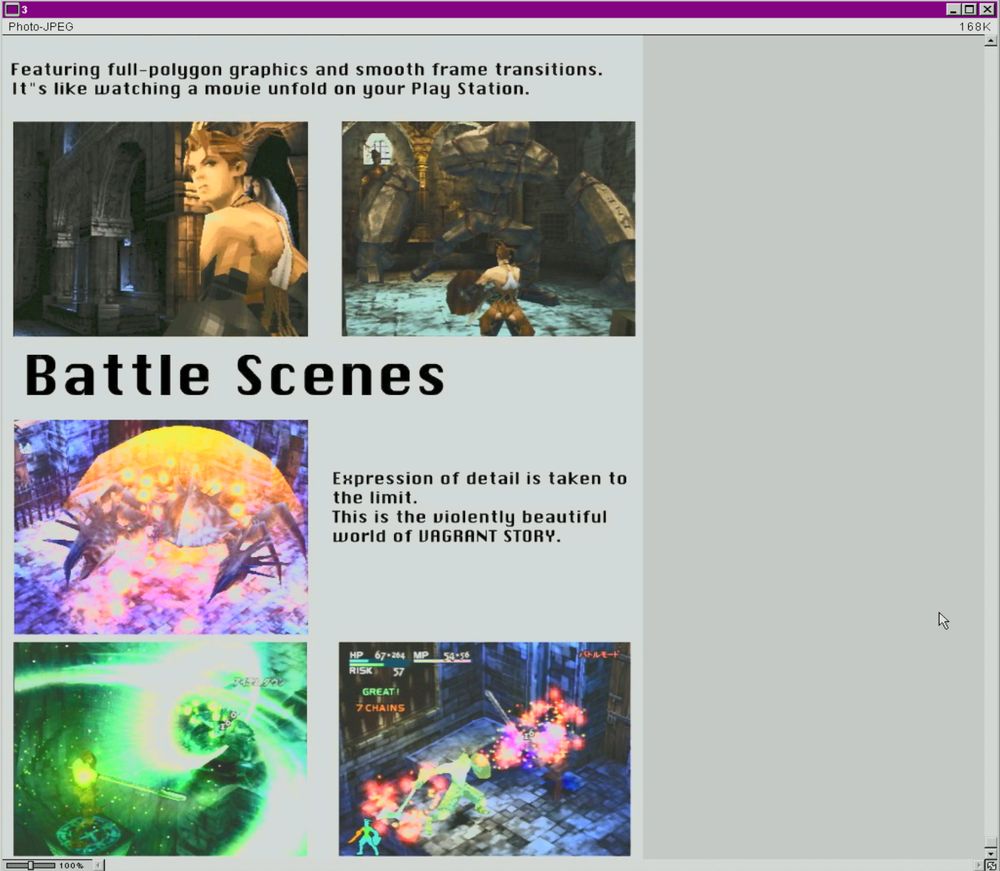Image resolution: width=1000 pixels, height=871 pixels.
Task: Click the resize grip icon in bottom-right corner
Action: (990, 865)
